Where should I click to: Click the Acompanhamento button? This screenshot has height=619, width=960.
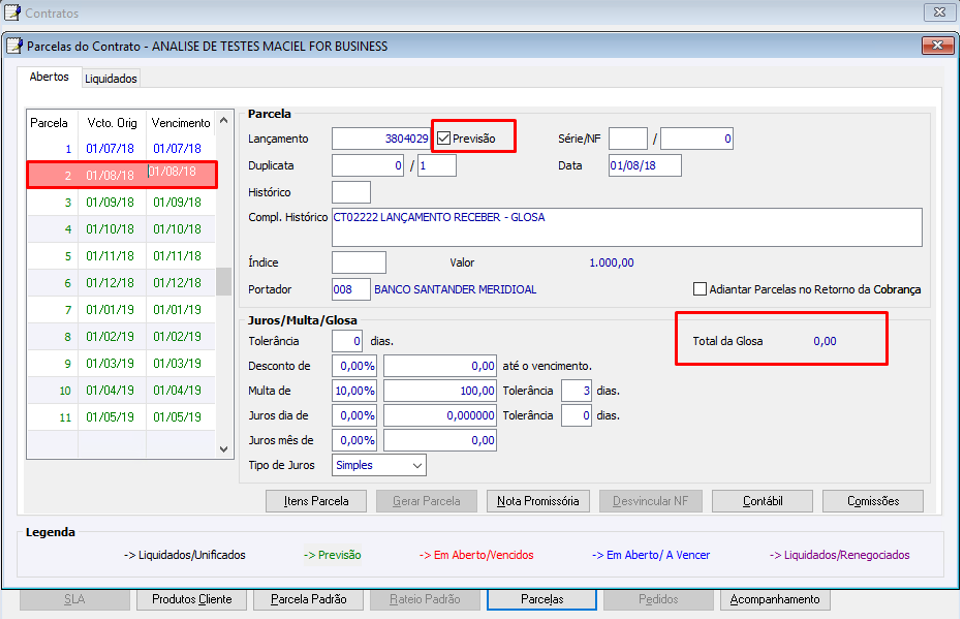[774, 599]
